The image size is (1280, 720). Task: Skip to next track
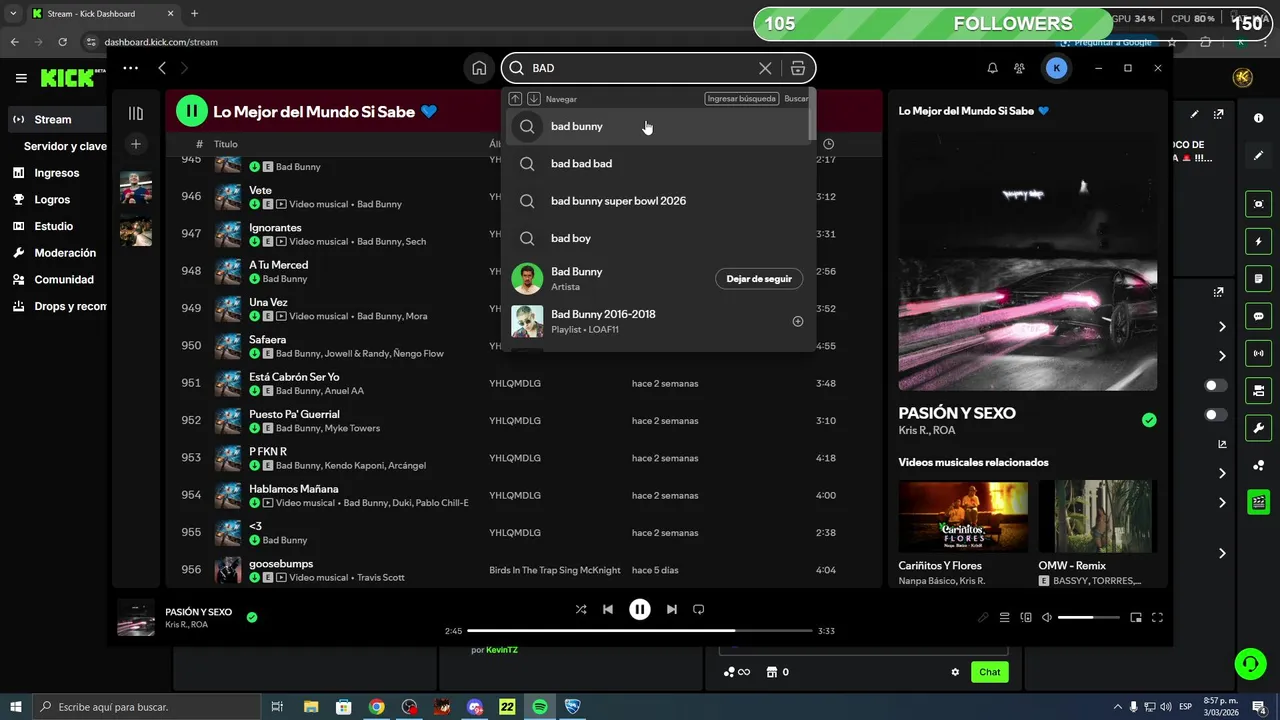coord(672,609)
